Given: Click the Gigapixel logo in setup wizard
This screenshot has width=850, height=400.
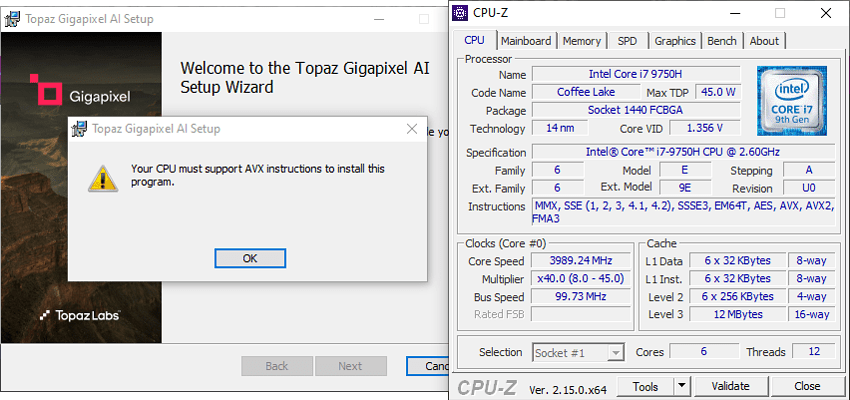Looking at the screenshot, I should point(80,90).
